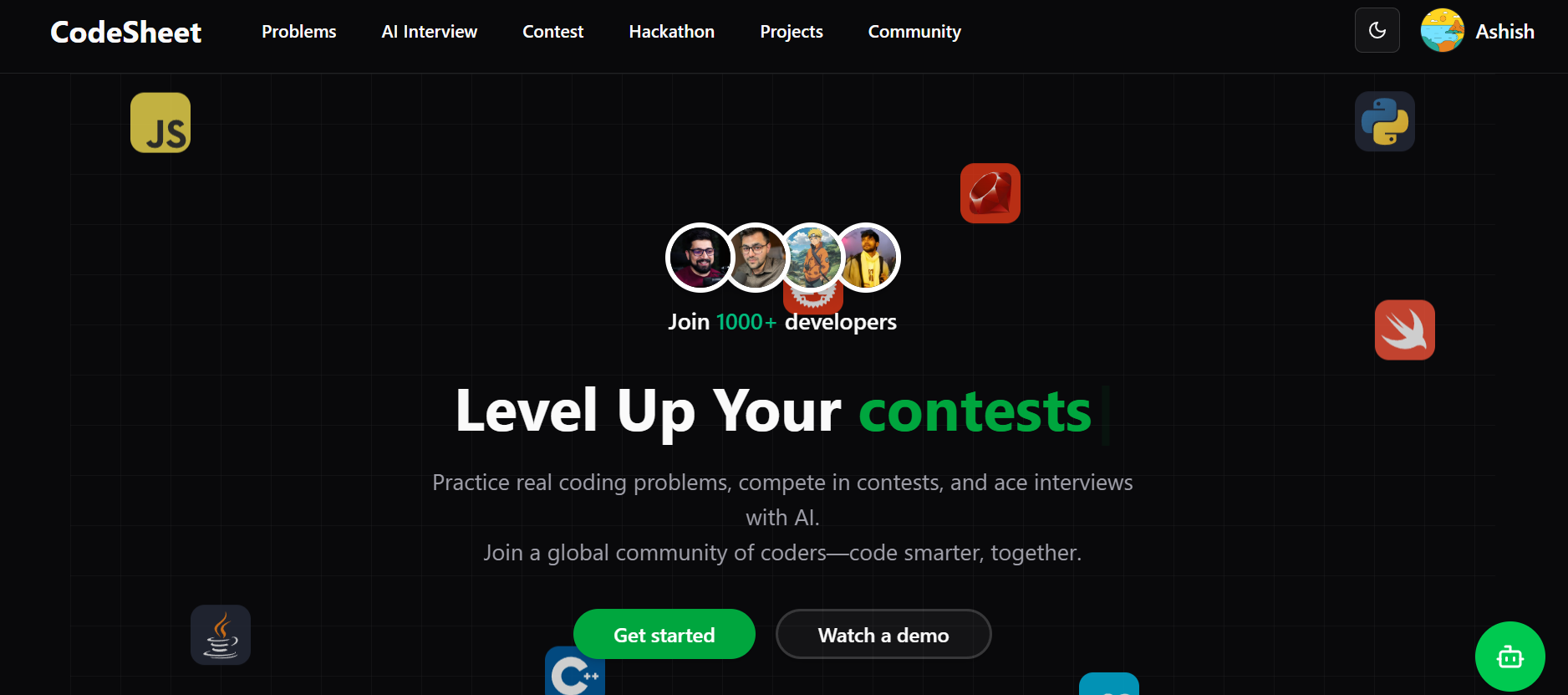Open the green chatbot assistant button

pos(1510,657)
